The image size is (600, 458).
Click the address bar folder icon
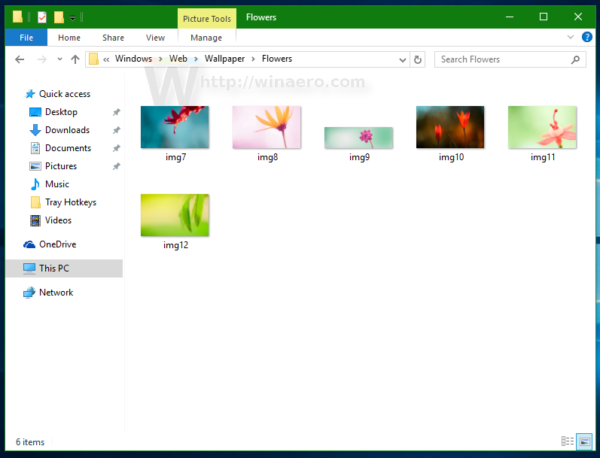pyautogui.click(x=94, y=59)
